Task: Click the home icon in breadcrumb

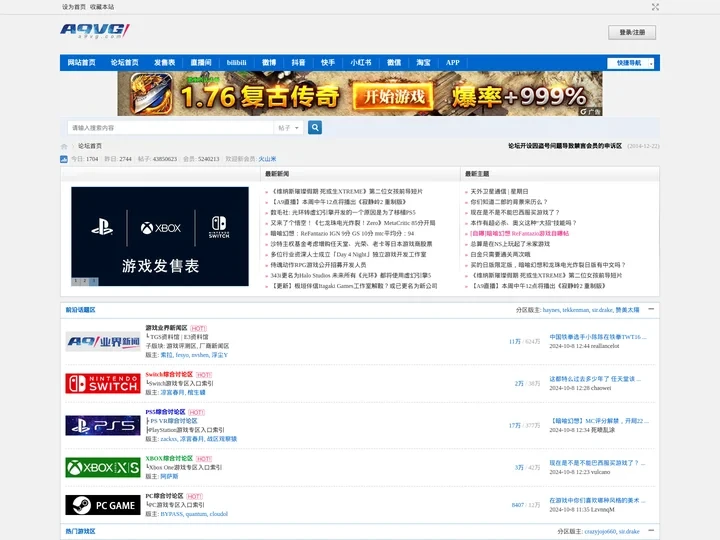Action: click(x=64, y=146)
